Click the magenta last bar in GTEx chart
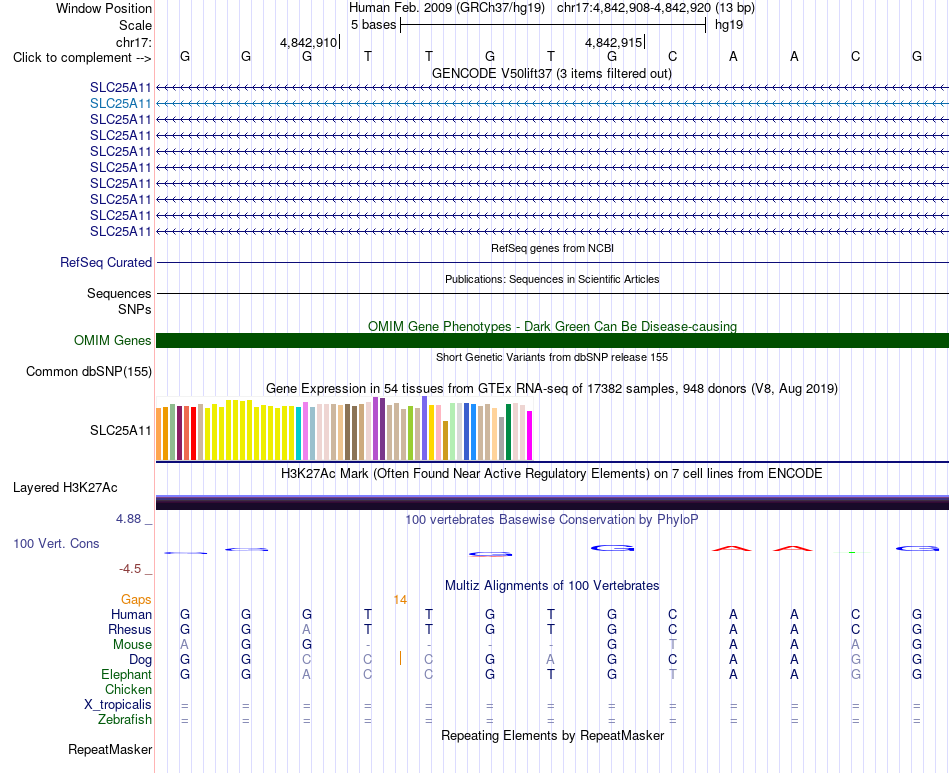Screen dimensions: 950x773 pyautogui.click(x=530, y=436)
